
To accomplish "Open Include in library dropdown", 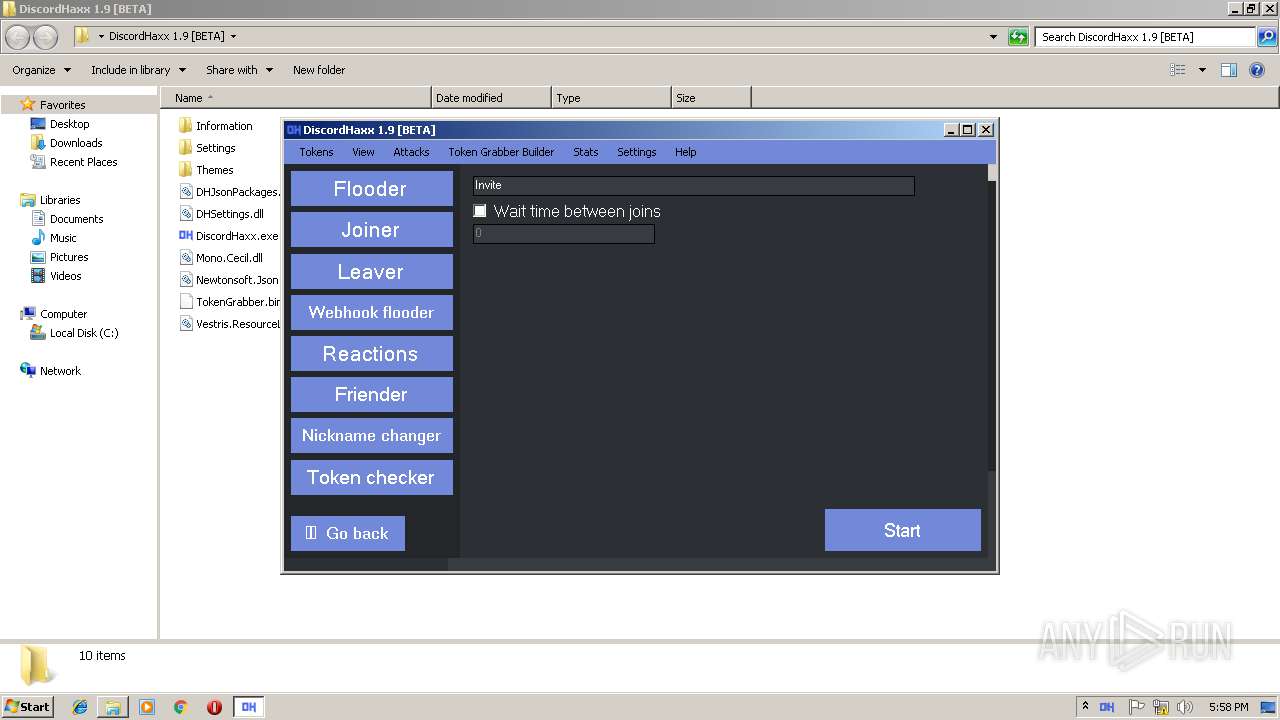I will click(x=138, y=70).
